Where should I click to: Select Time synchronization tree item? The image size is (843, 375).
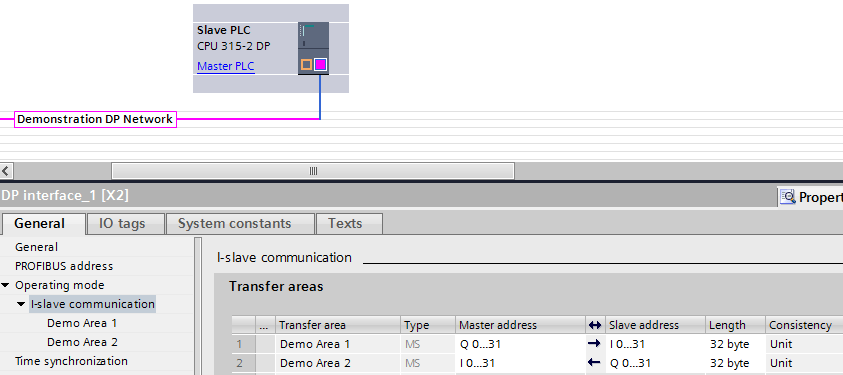tap(72, 361)
